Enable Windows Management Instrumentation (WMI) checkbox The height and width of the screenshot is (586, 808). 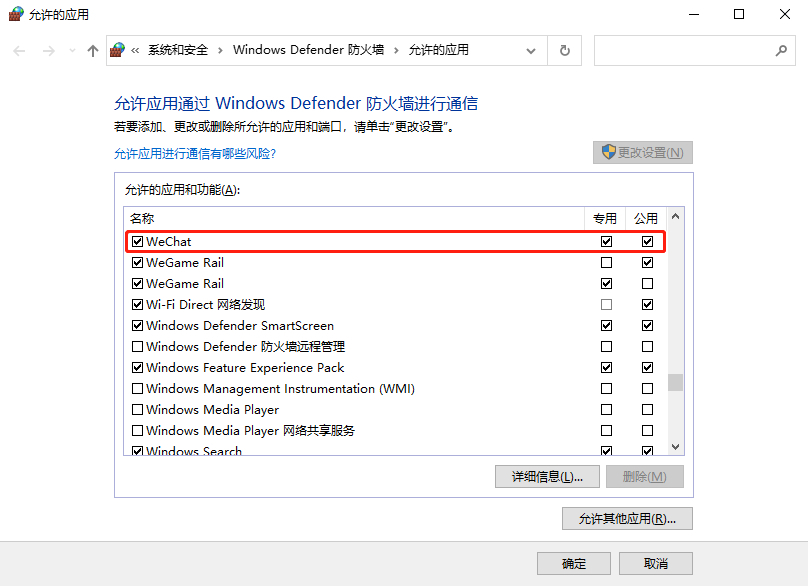pyautogui.click(x=137, y=389)
